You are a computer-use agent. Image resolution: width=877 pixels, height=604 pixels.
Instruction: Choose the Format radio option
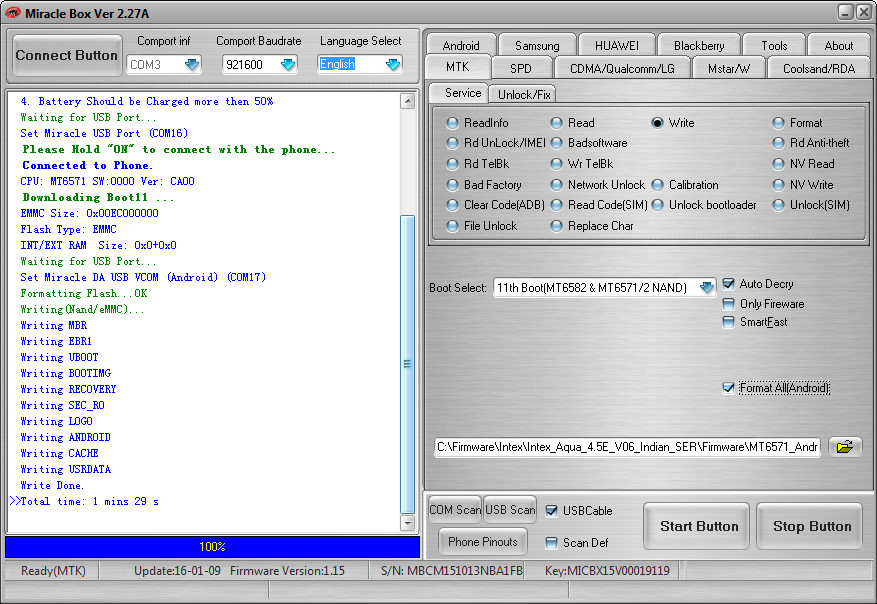tap(779, 123)
